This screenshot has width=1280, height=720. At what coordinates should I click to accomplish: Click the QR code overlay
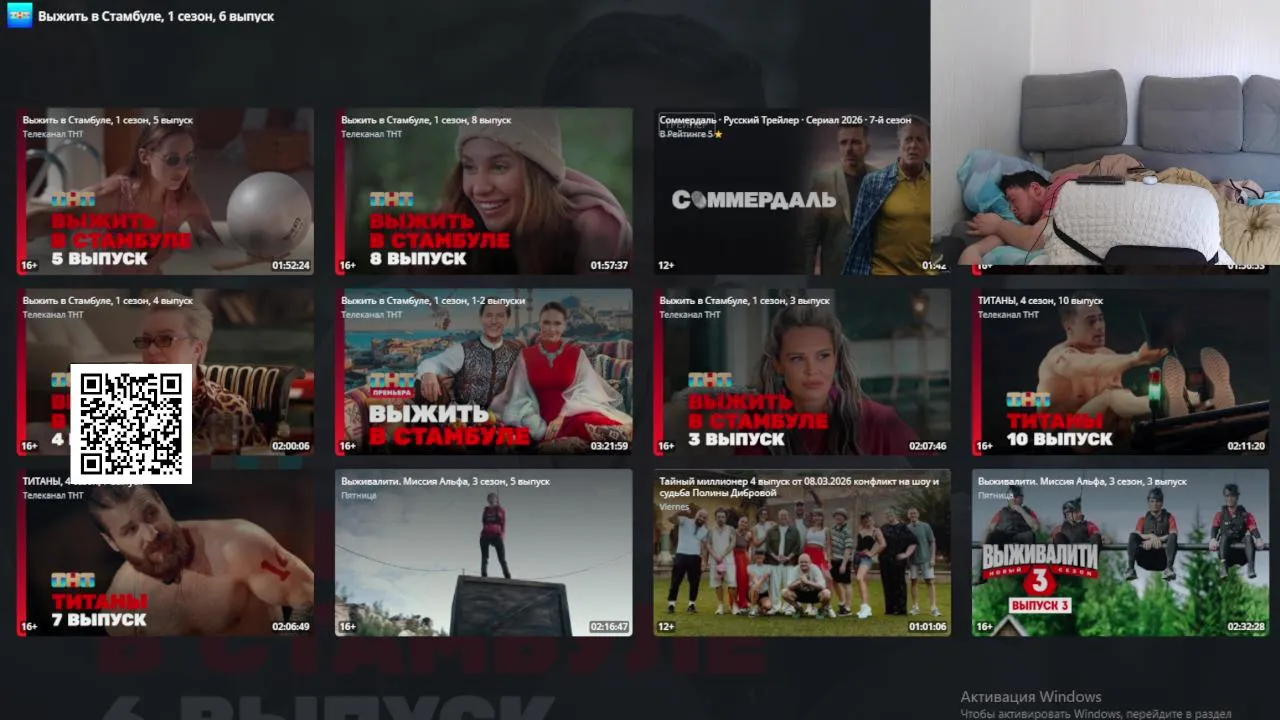[x=131, y=424]
